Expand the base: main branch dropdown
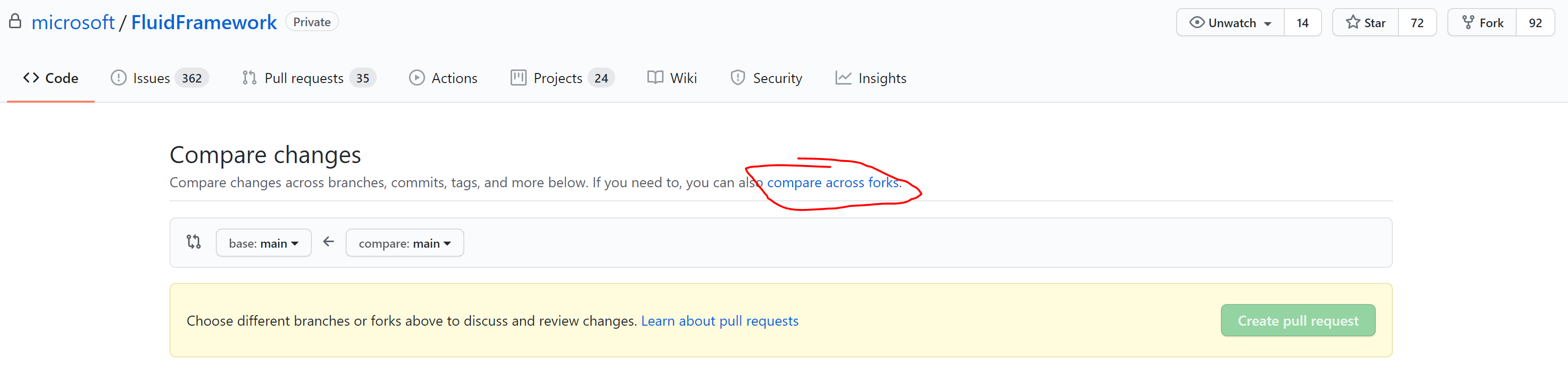The image size is (1568, 374). coord(264,243)
